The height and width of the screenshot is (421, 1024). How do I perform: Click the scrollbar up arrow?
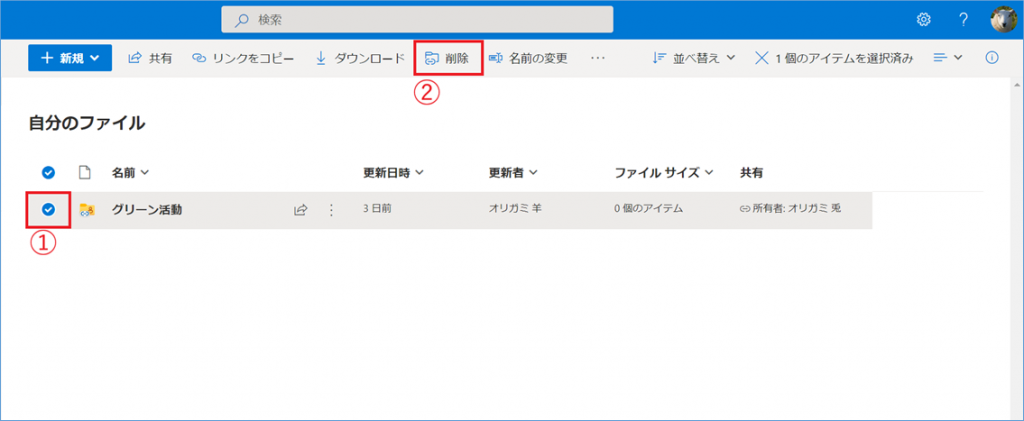(1016, 86)
